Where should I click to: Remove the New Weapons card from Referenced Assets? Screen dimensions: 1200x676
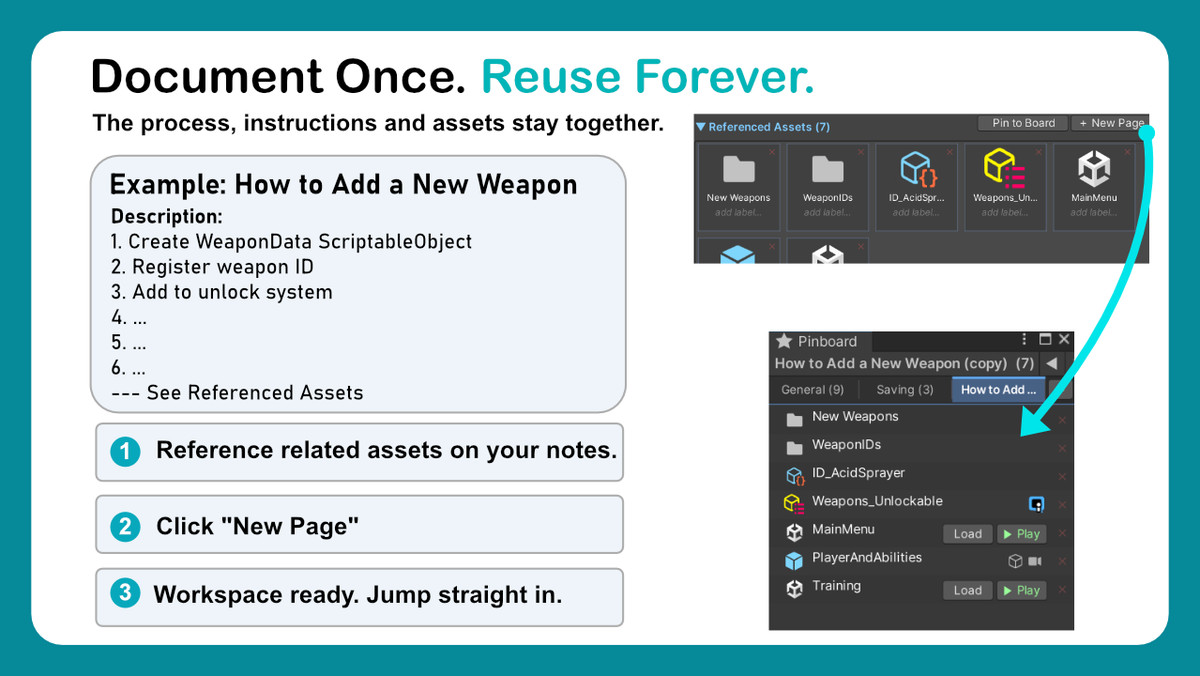click(x=772, y=152)
